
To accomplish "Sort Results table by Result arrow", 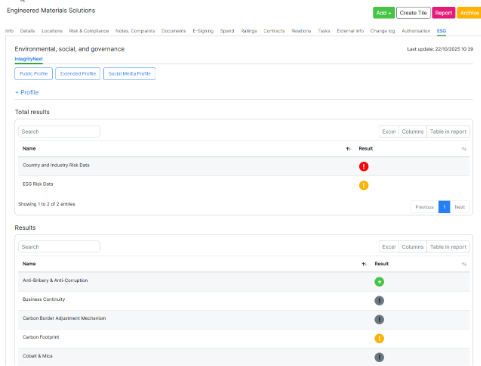I will 464,264.
